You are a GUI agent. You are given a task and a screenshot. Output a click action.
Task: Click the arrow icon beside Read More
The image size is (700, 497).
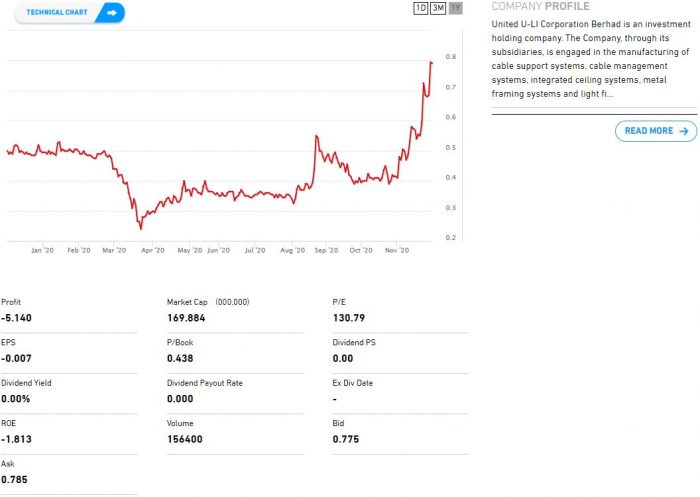coord(684,131)
